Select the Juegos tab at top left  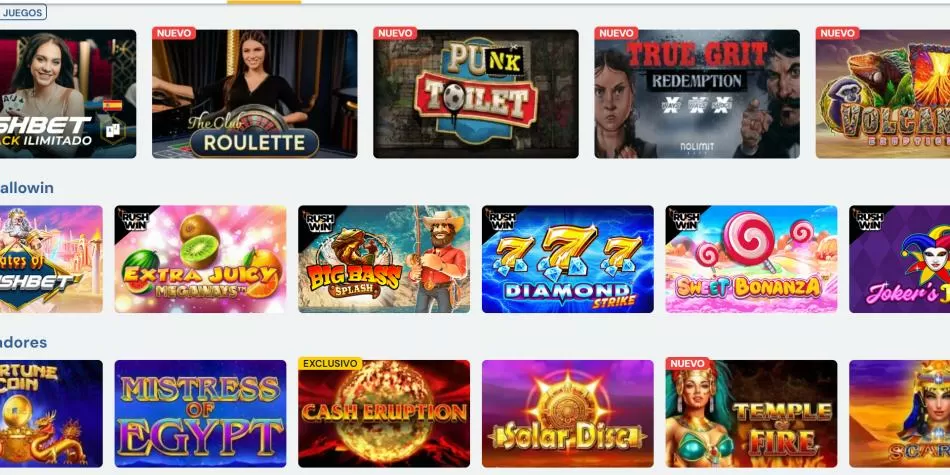[x=23, y=12]
